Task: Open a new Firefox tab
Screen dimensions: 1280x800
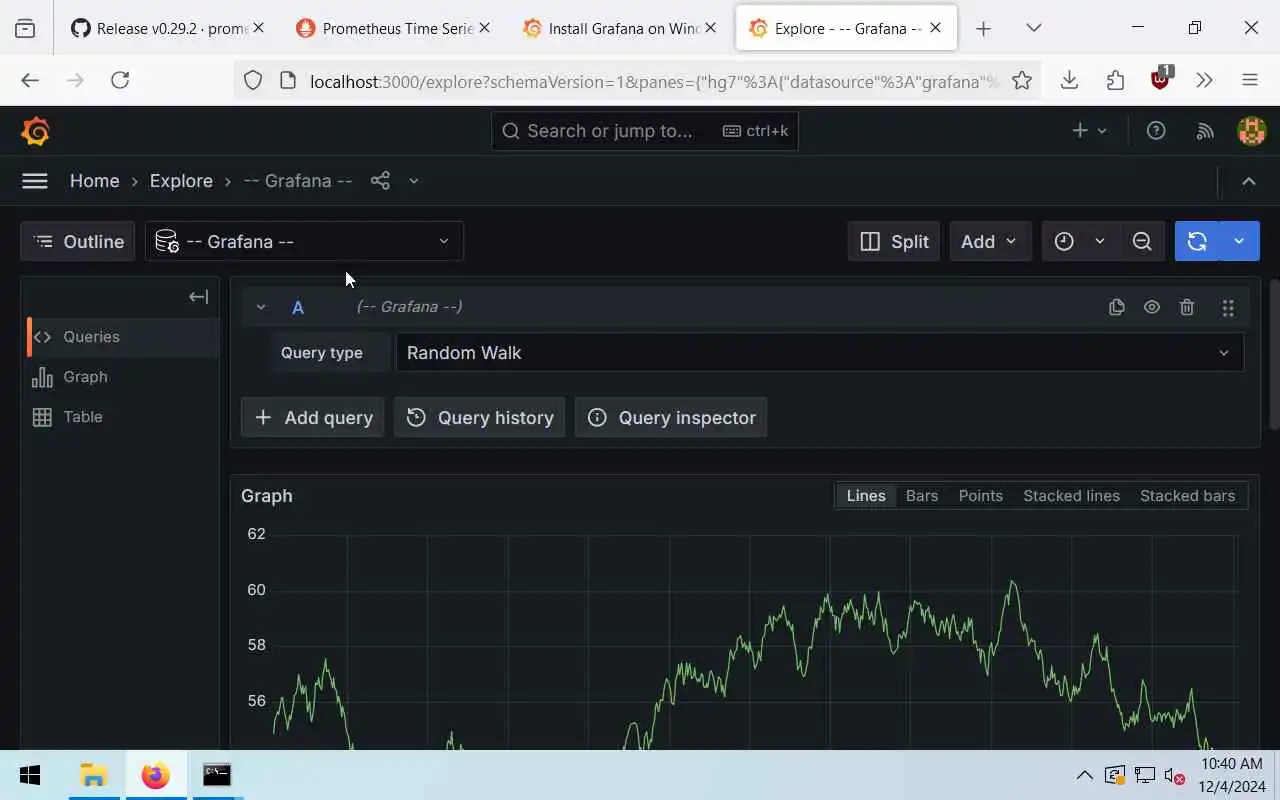Action: (983, 28)
